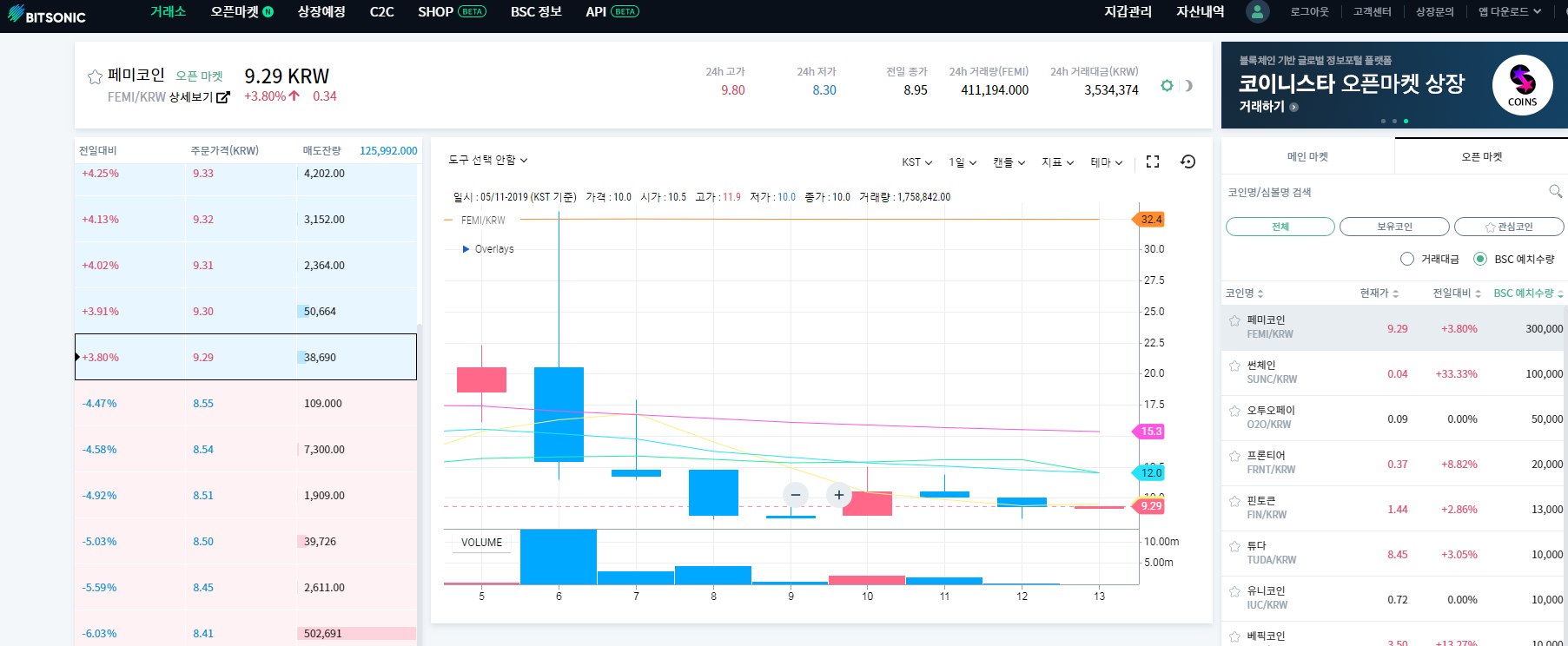Open the 1일 interval dropdown
The height and width of the screenshot is (646, 1568).
[x=963, y=162]
